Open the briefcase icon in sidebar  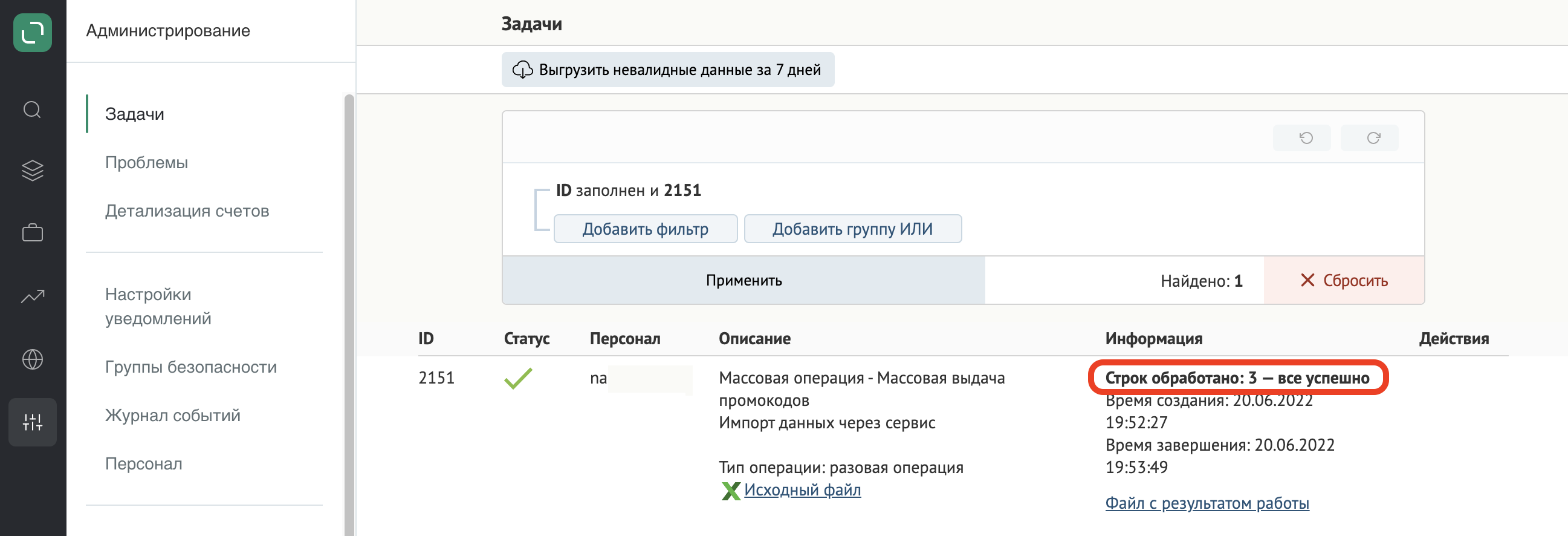pyautogui.click(x=32, y=233)
